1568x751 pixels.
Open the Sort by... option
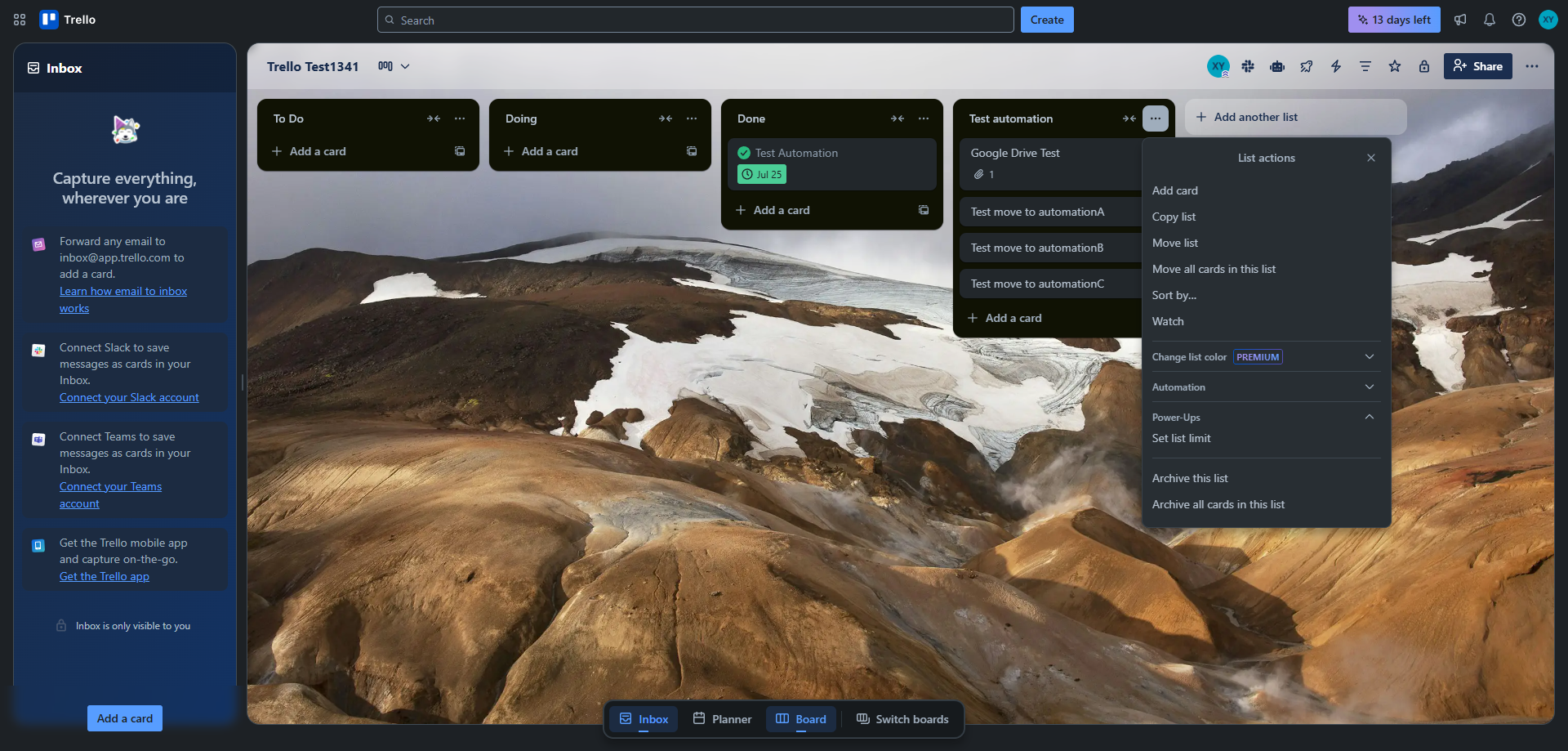[1266, 295]
